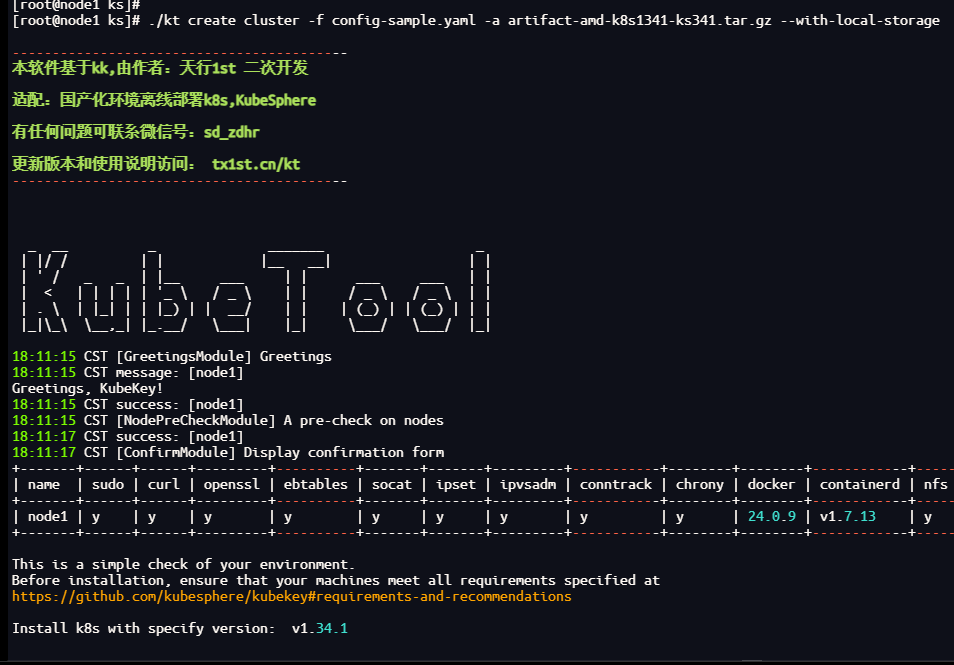Click the 'message: [node1]' log line
Viewport: 954px width, 665px height.
point(128,372)
